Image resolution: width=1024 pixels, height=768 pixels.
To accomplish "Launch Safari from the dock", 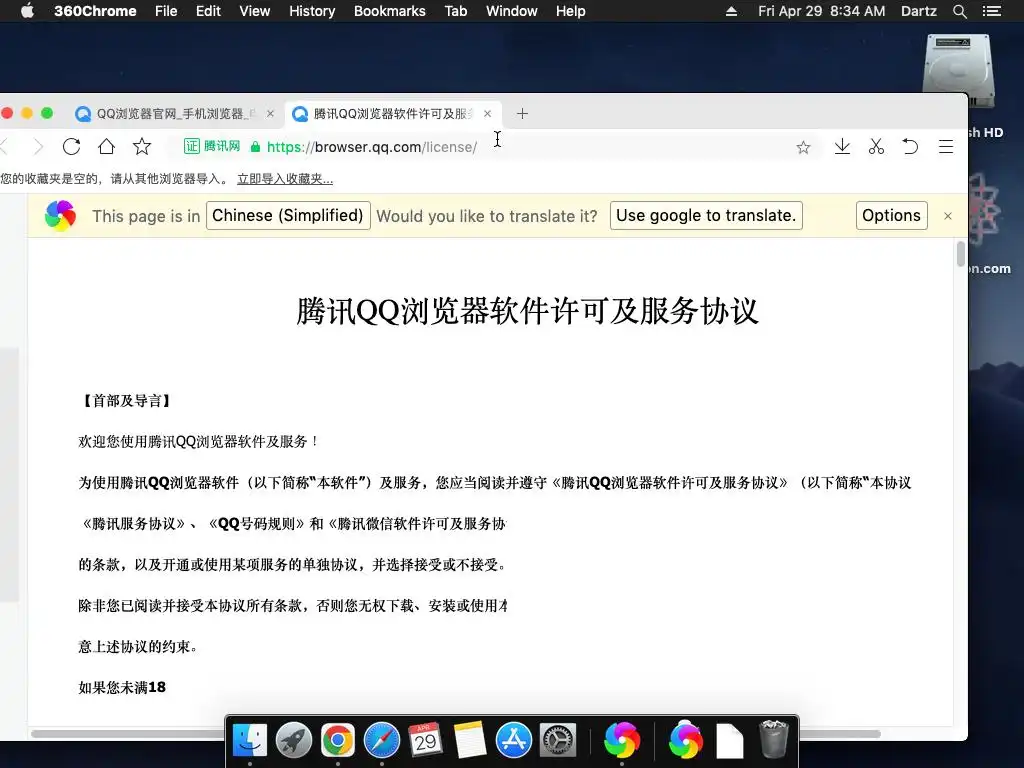I will (x=382, y=741).
